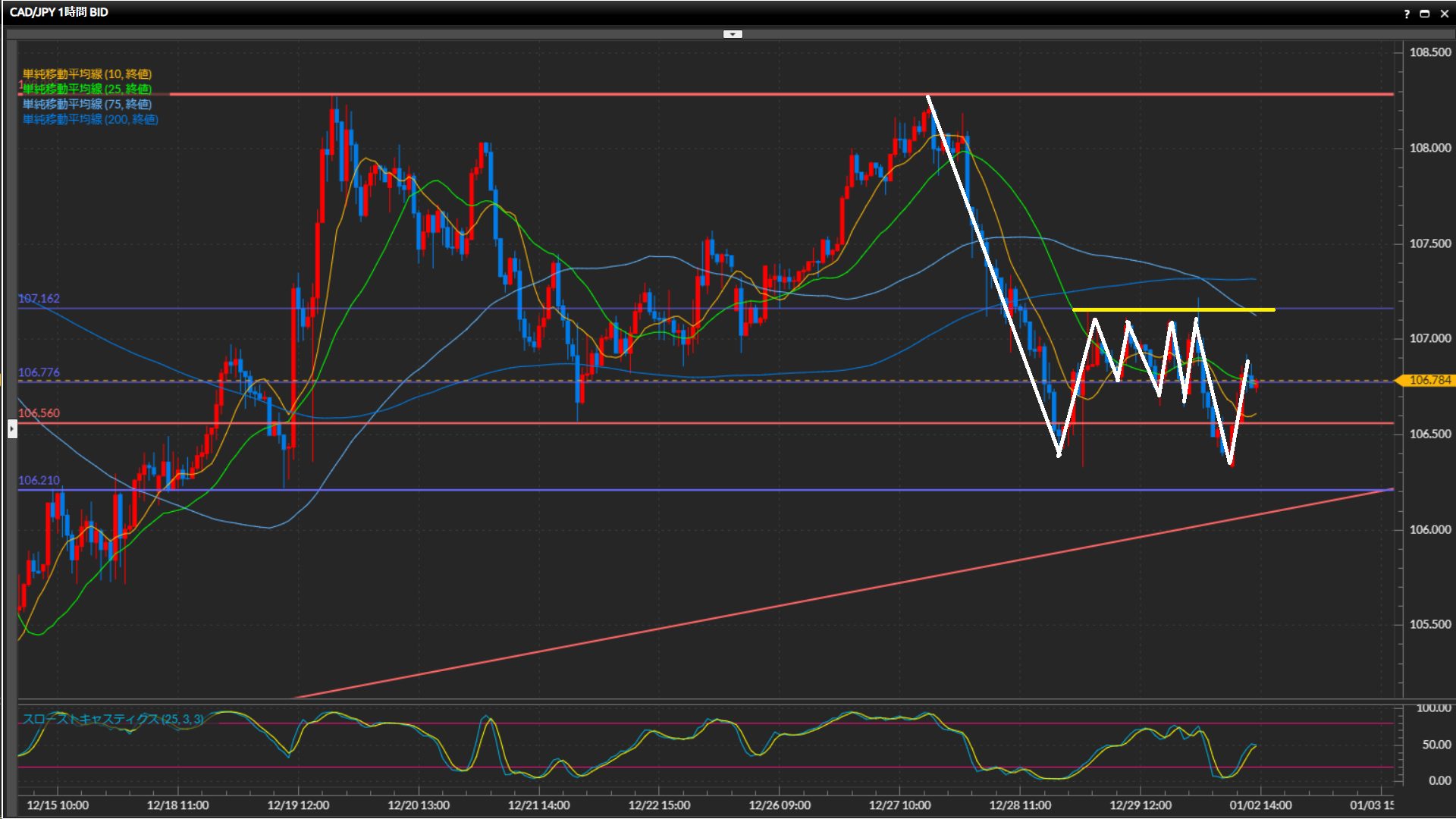Expand the hidden toolbar dropdown arrow at top
This screenshot has width=1456, height=819.
click(x=733, y=34)
